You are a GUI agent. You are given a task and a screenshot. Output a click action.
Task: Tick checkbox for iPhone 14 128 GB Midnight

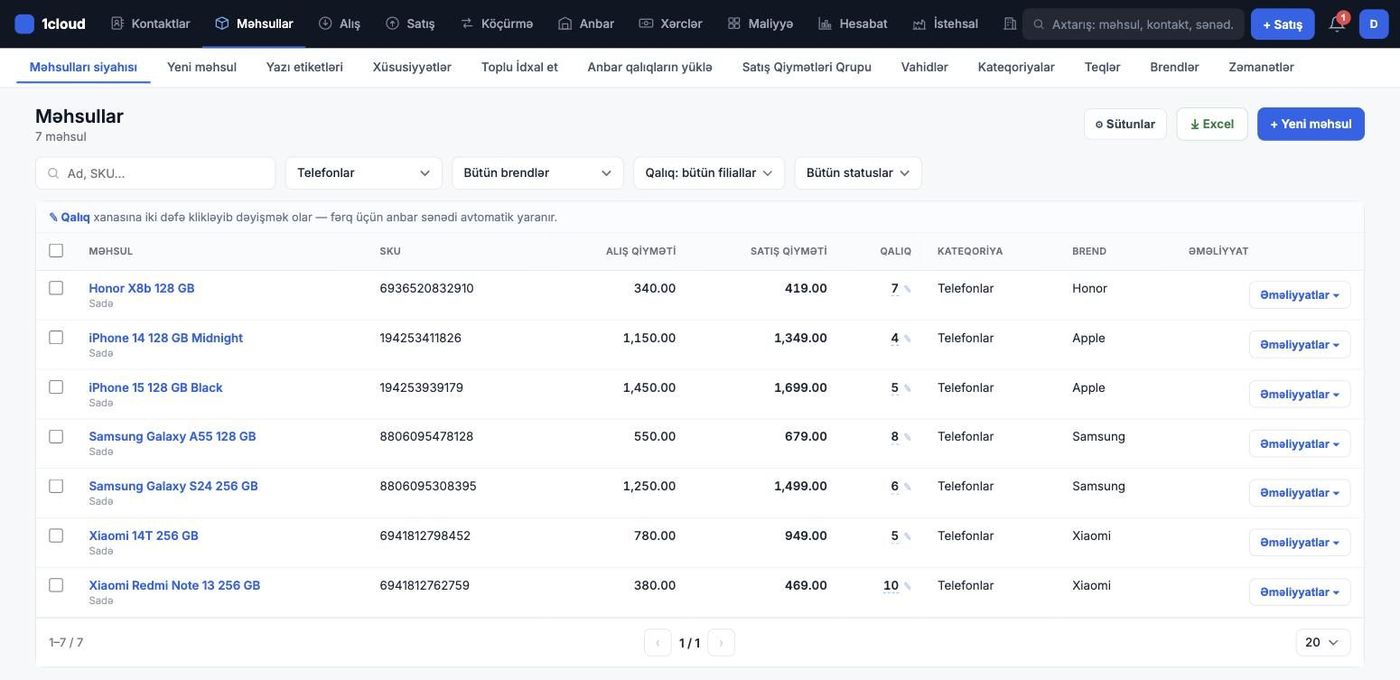(x=56, y=338)
